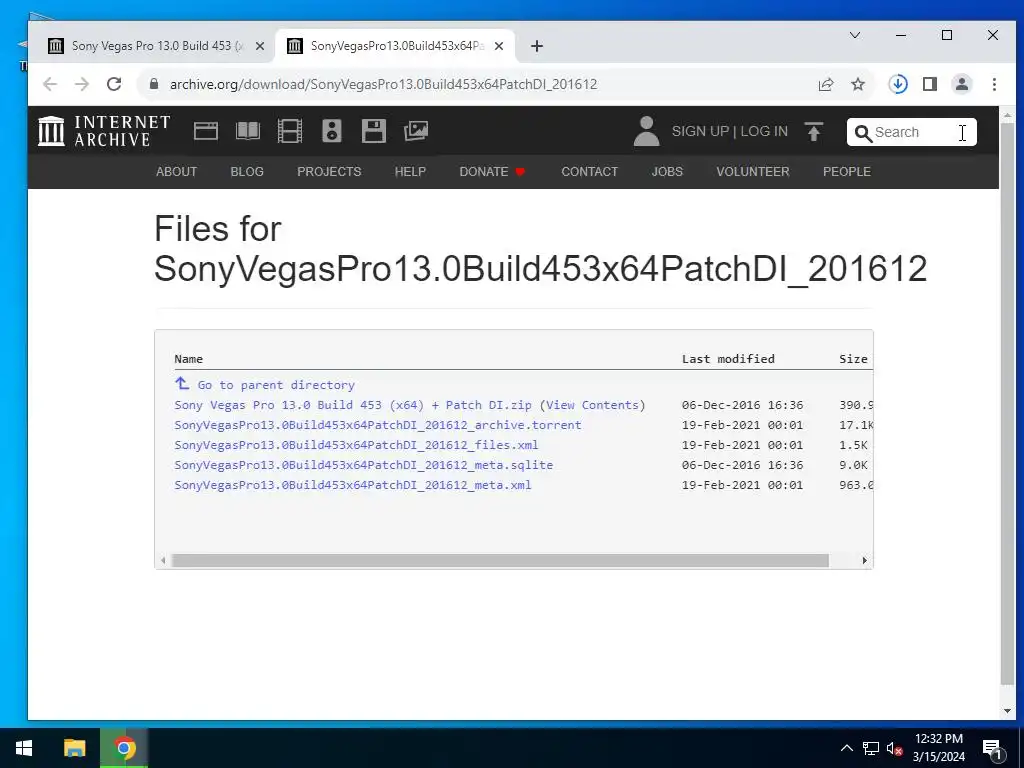The width and height of the screenshot is (1024, 768).
Task: Open the Texts book icon
Action: click(248, 131)
